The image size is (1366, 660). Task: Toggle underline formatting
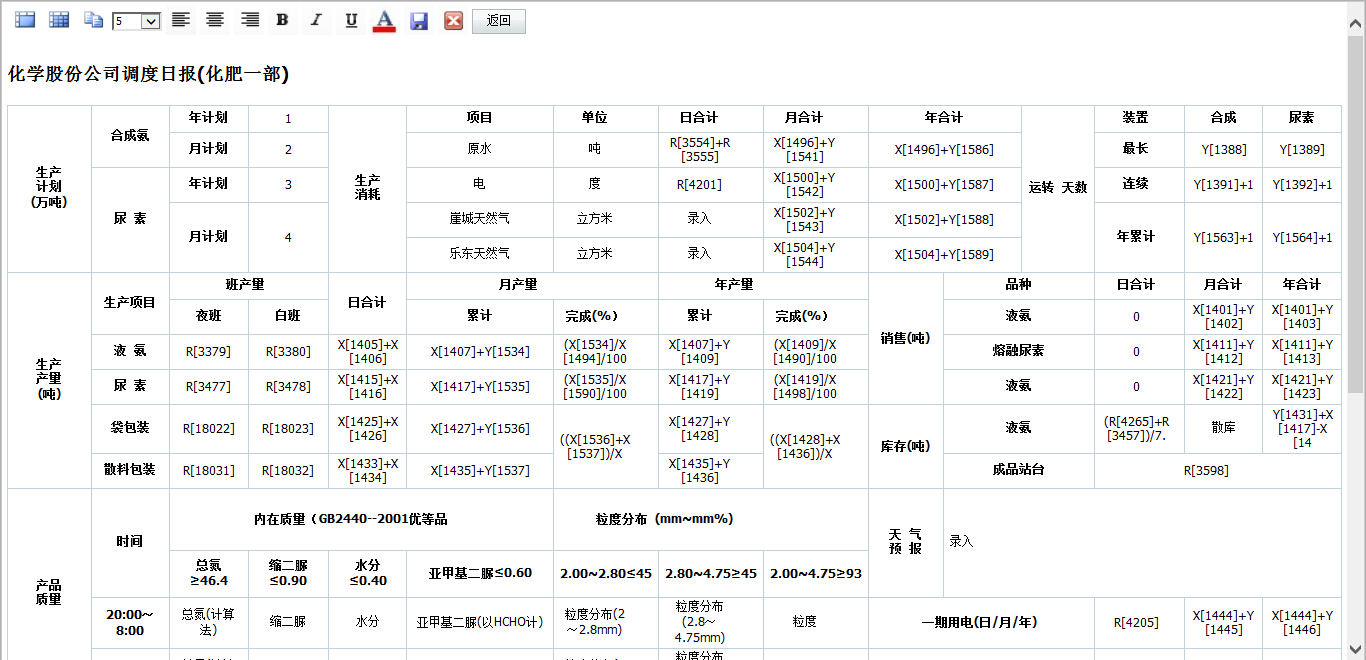(351, 20)
